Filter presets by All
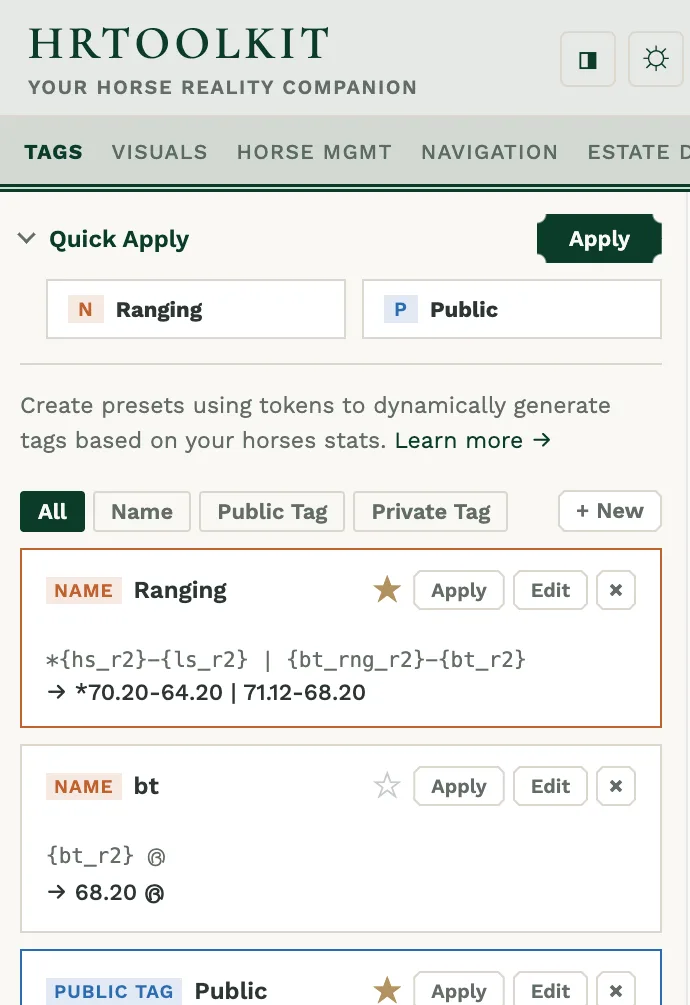 [x=53, y=511]
